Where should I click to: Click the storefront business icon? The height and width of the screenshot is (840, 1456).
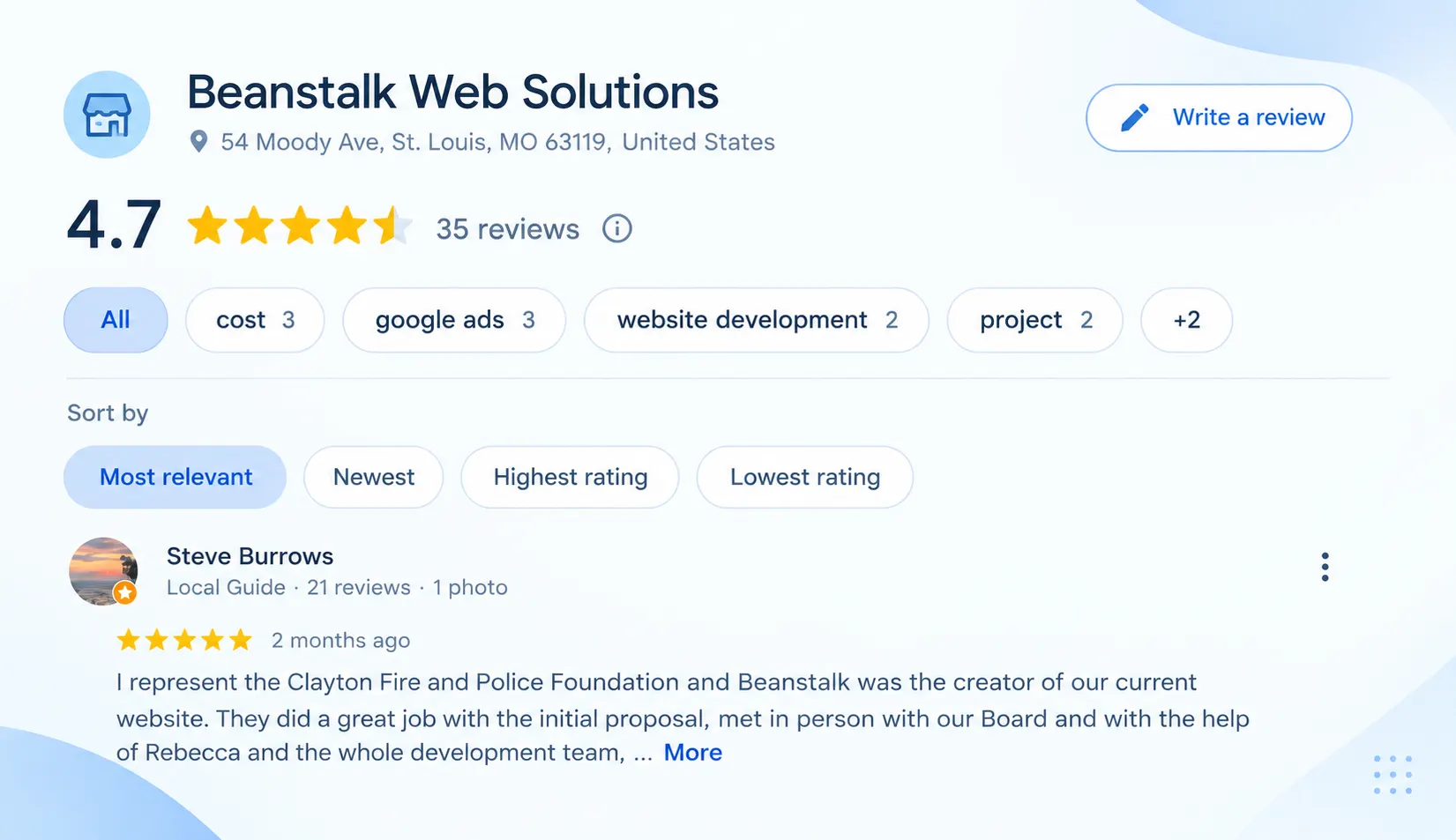point(107,115)
